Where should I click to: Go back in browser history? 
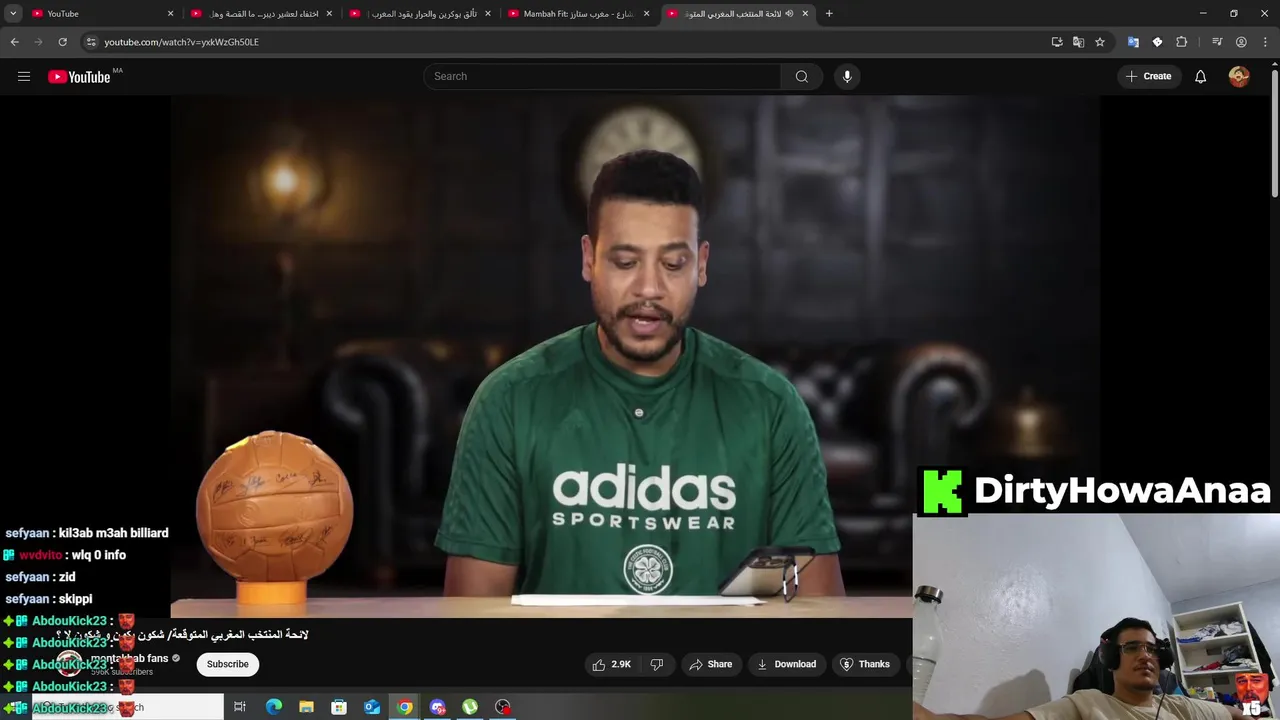(x=14, y=42)
